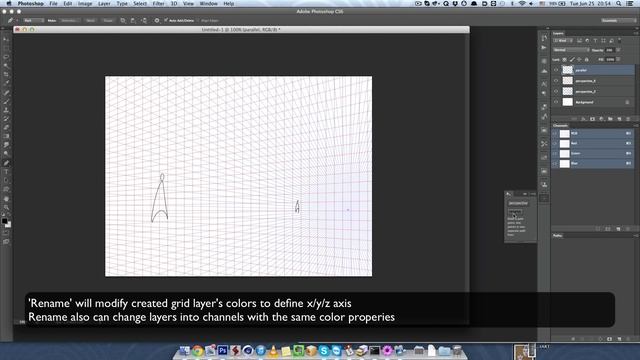Hide the parallel layer
The width and height of the screenshot is (640, 360).
pyautogui.click(x=556, y=70)
